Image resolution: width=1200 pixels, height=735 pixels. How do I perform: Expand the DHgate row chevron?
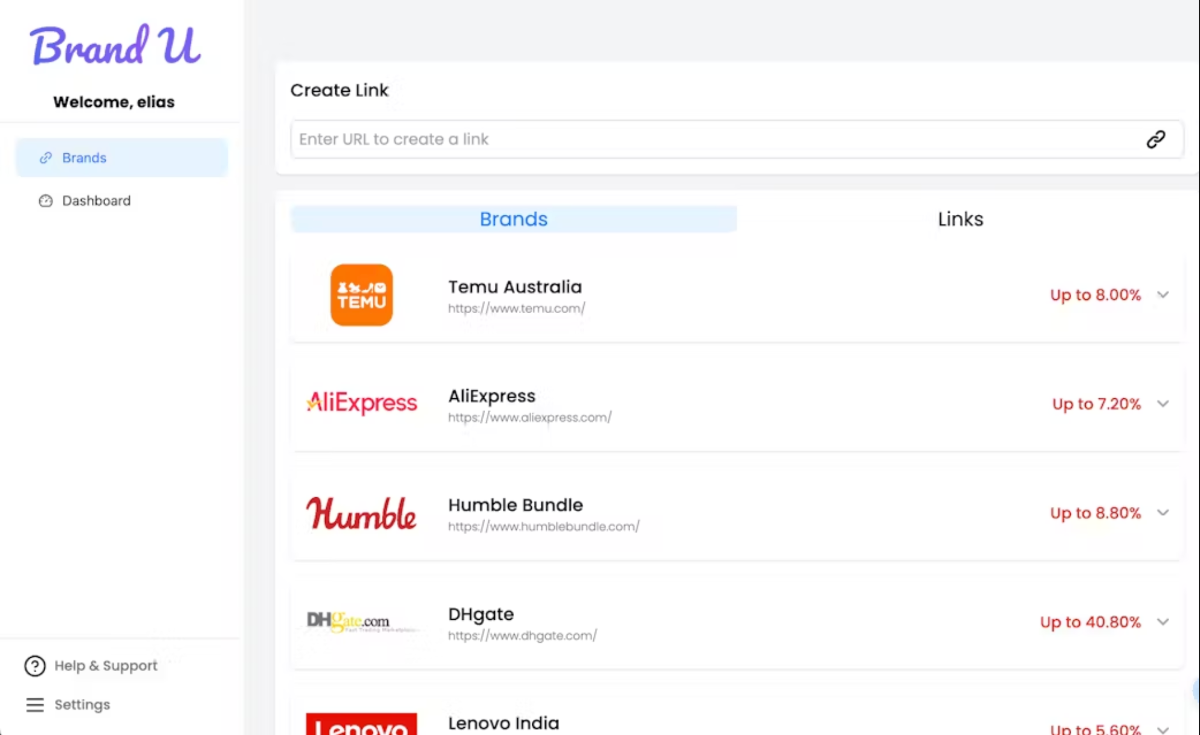click(x=1163, y=622)
